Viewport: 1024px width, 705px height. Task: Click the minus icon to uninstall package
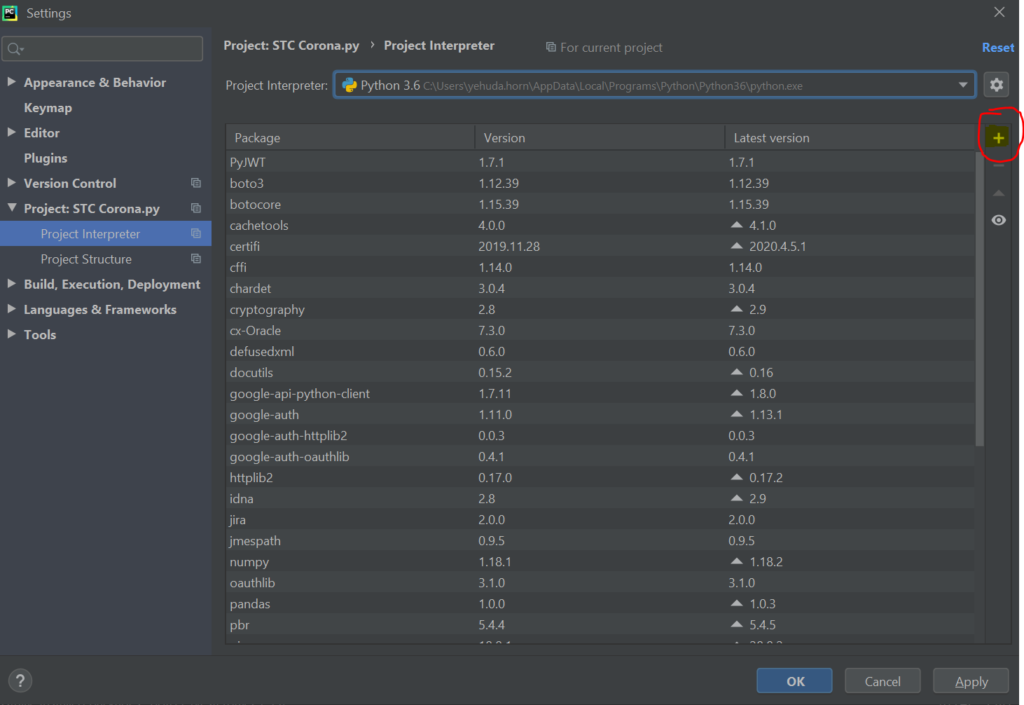tap(998, 166)
